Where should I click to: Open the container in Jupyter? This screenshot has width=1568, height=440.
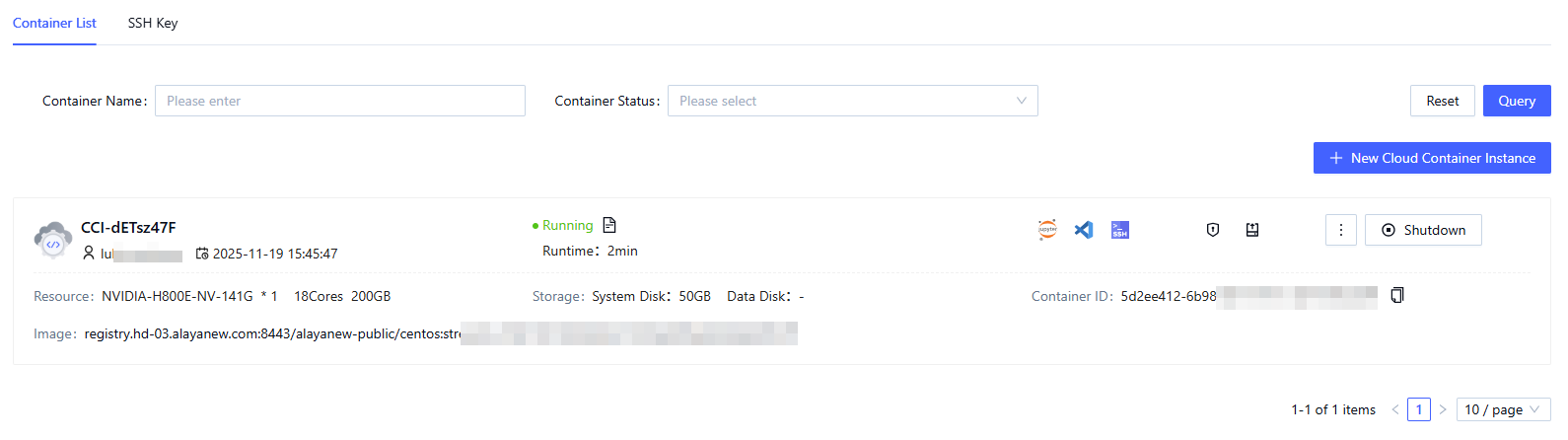coord(1047,230)
